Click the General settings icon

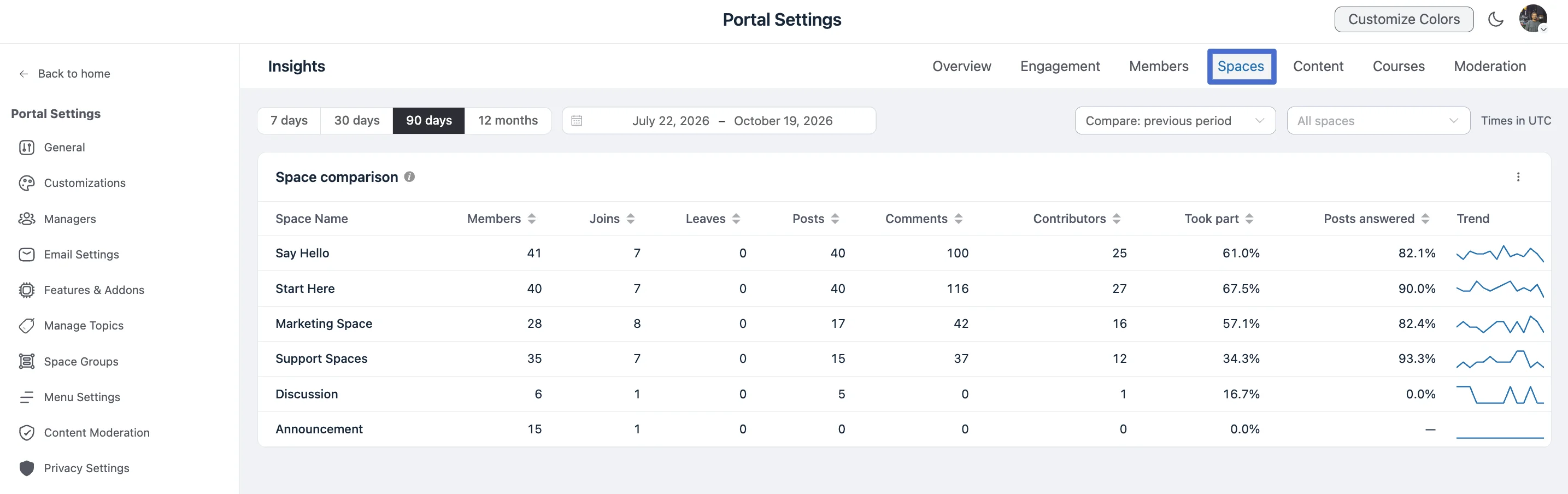click(27, 147)
